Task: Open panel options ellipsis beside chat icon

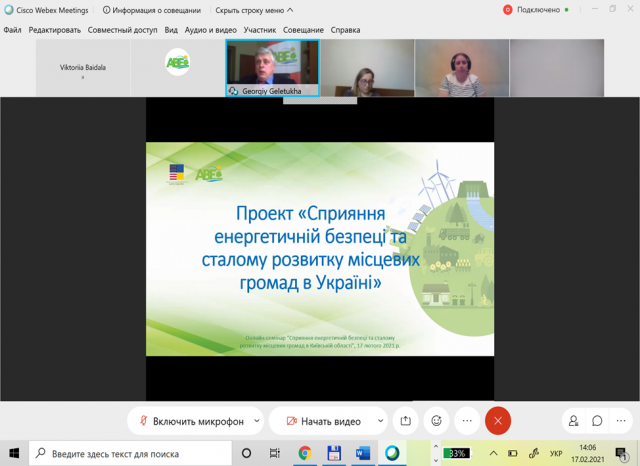Action: point(621,421)
